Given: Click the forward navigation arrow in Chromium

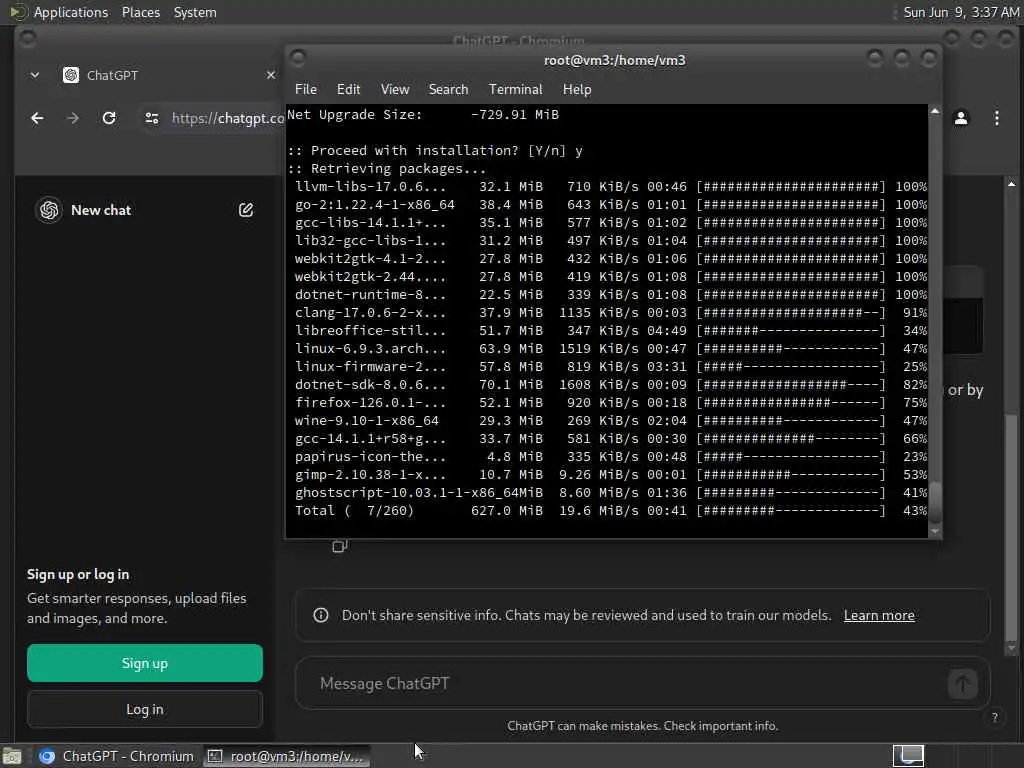Looking at the screenshot, I should pos(72,118).
